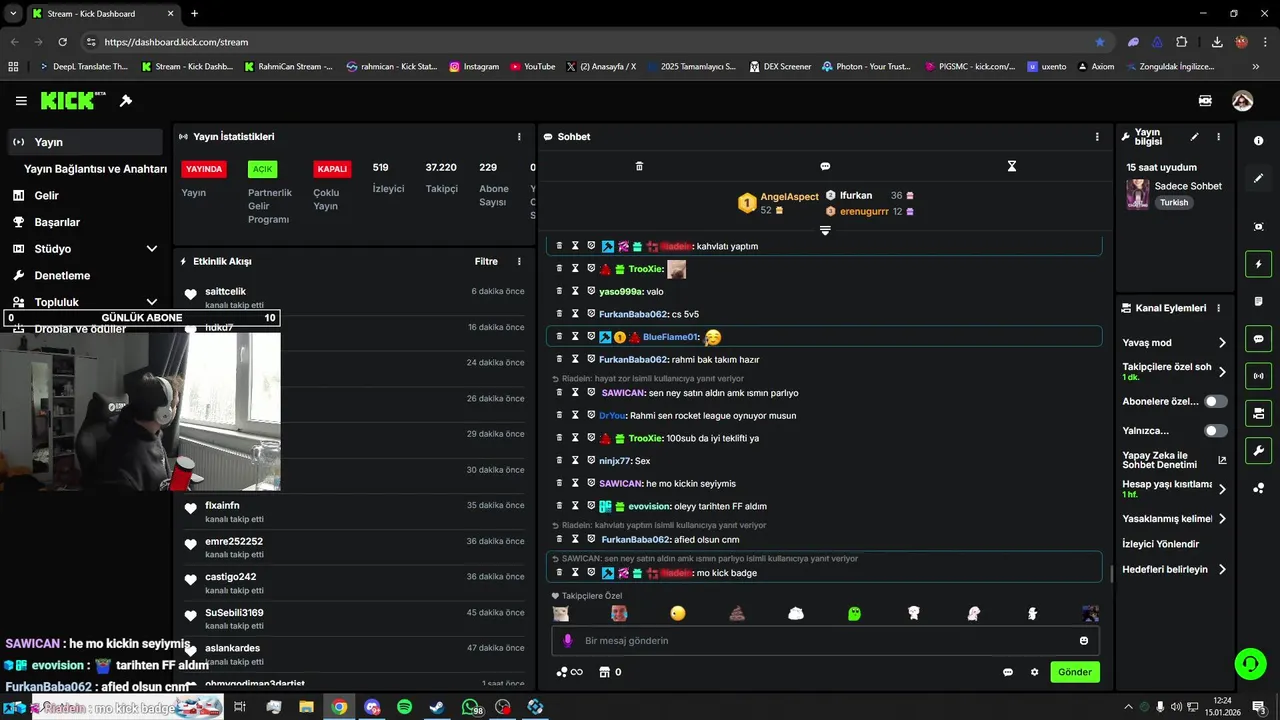The image size is (1280, 720).
Task: Open Yayın İstatistikleri three-dot menu
Action: pos(519,137)
